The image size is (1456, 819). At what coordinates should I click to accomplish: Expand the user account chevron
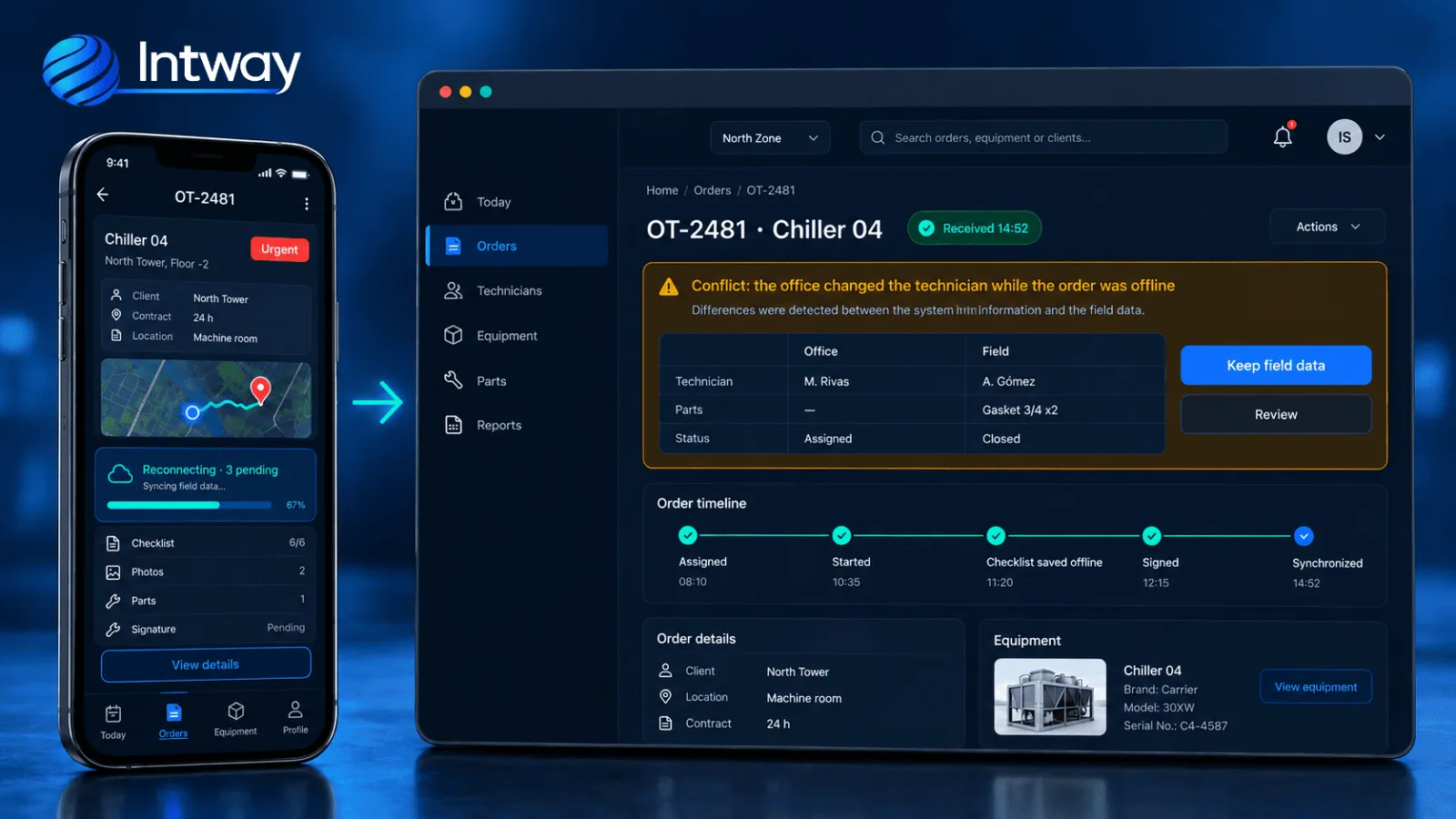click(x=1380, y=137)
